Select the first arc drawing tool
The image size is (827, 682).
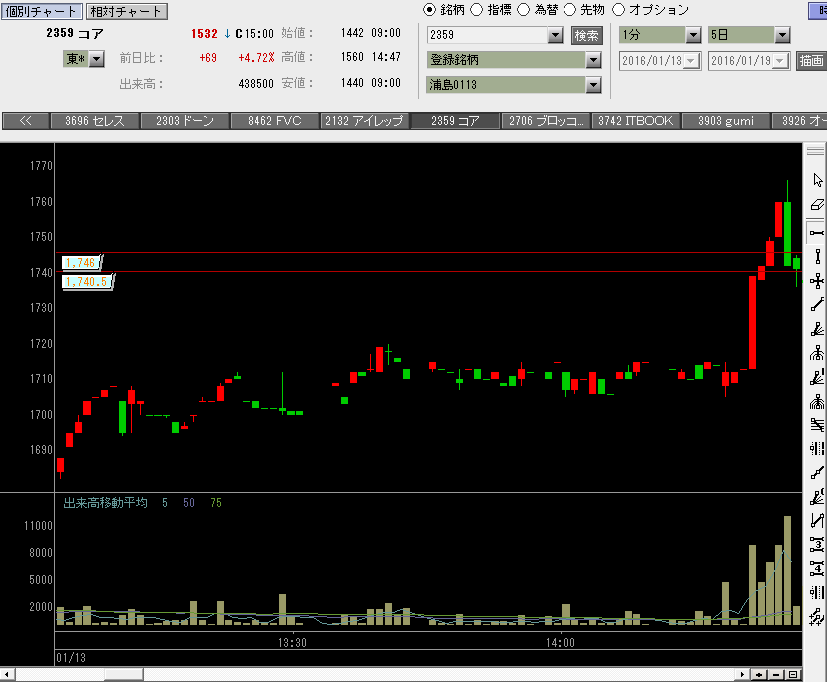click(817, 353)
